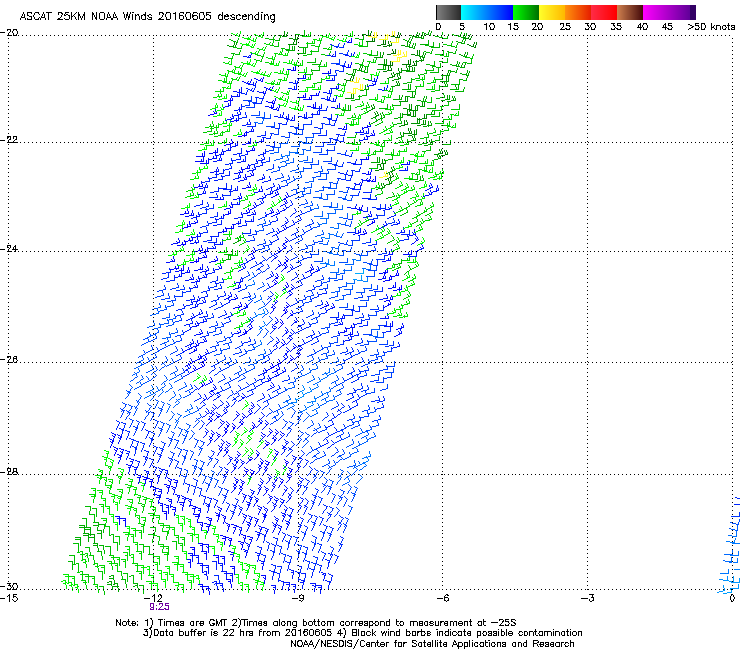Screen dimensions: 740x650
Task: Click the gray 0-5 knots color swatch
Action: coord(448,12)
